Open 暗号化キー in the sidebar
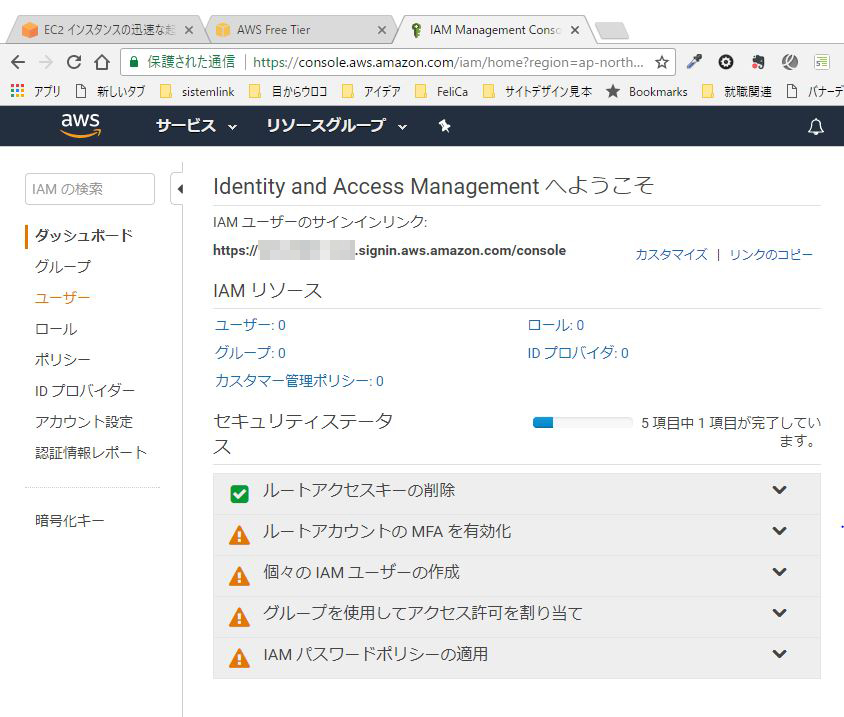Screen dimensions: 844x717 click(69, 521)
